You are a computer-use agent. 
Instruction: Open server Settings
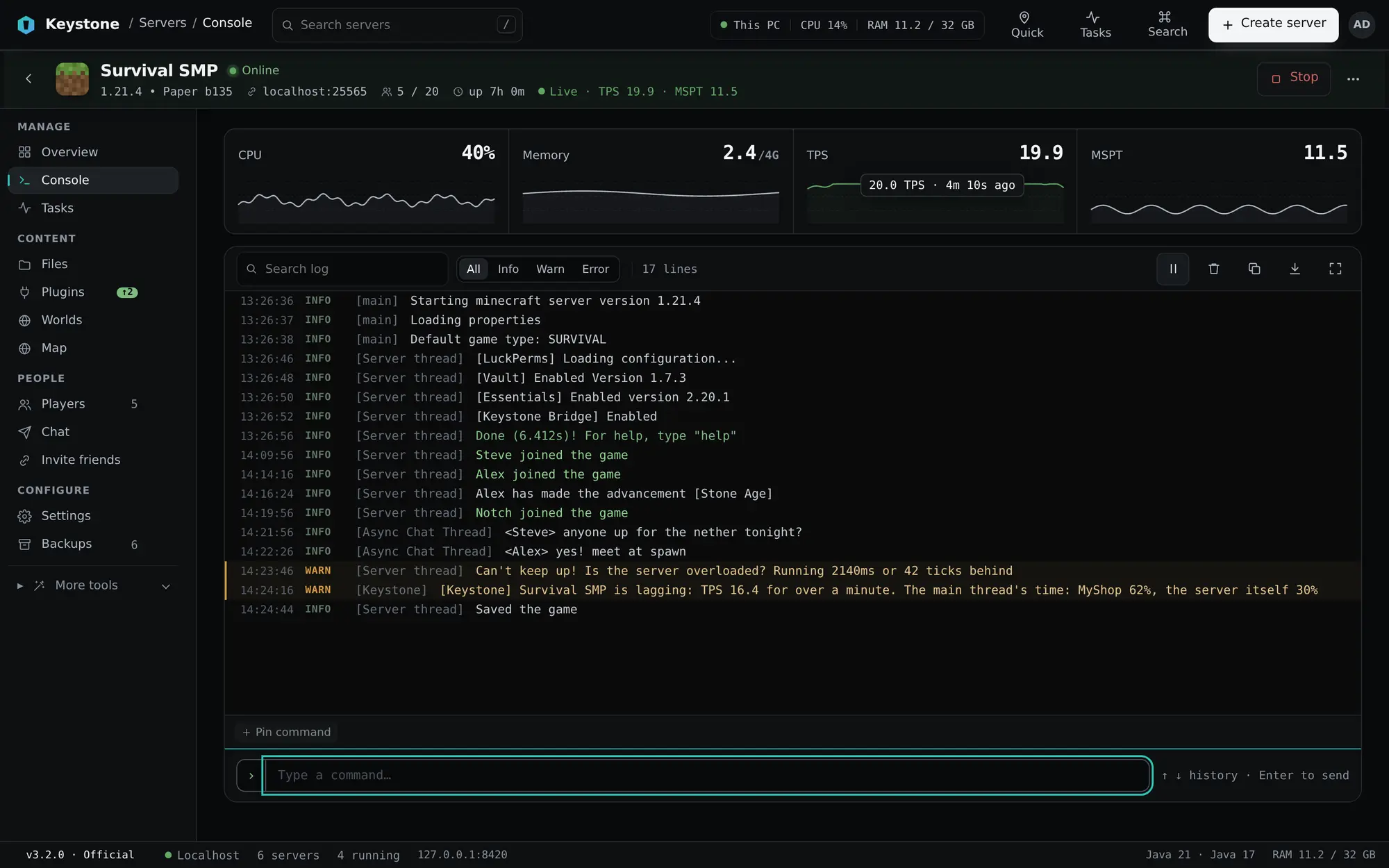[x=93, y=515]
